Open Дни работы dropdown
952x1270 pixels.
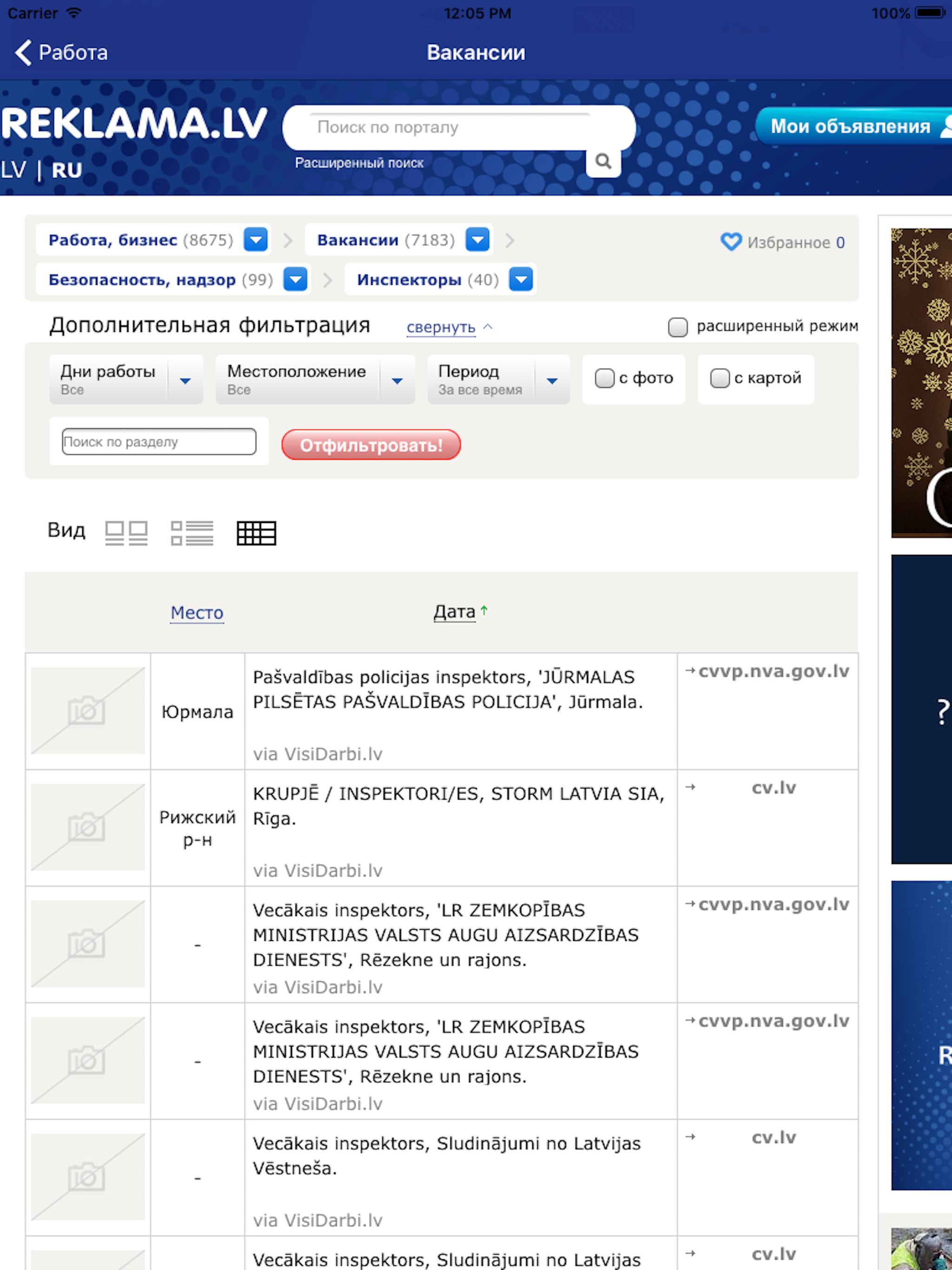pos(126,379)
